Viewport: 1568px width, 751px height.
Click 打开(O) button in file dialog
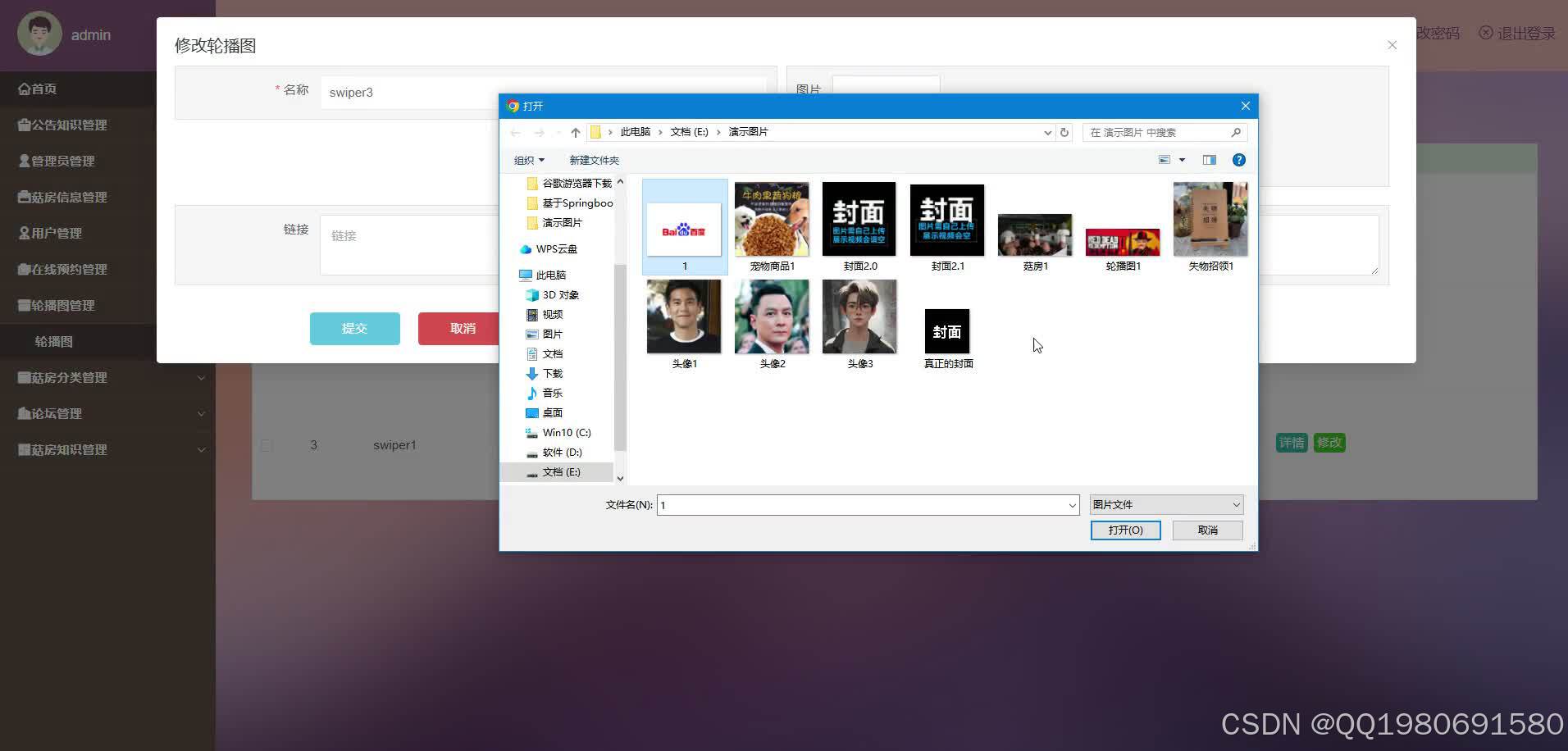click(1125, 530)
